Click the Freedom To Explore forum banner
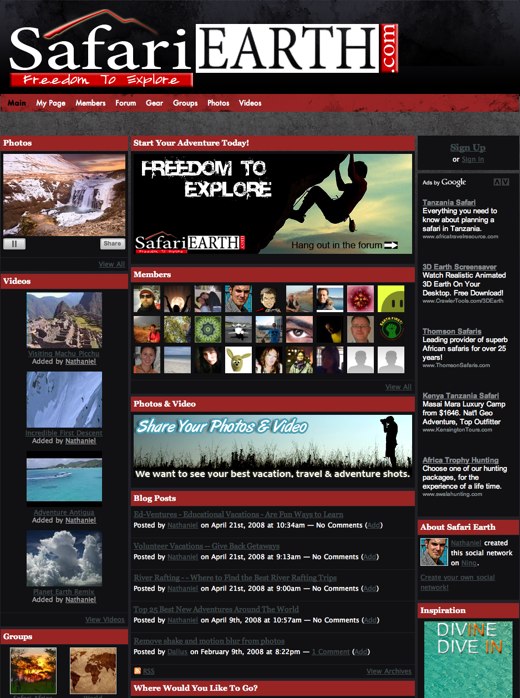The height and width of the screenshot is (698, 520). tap(272, 204)
